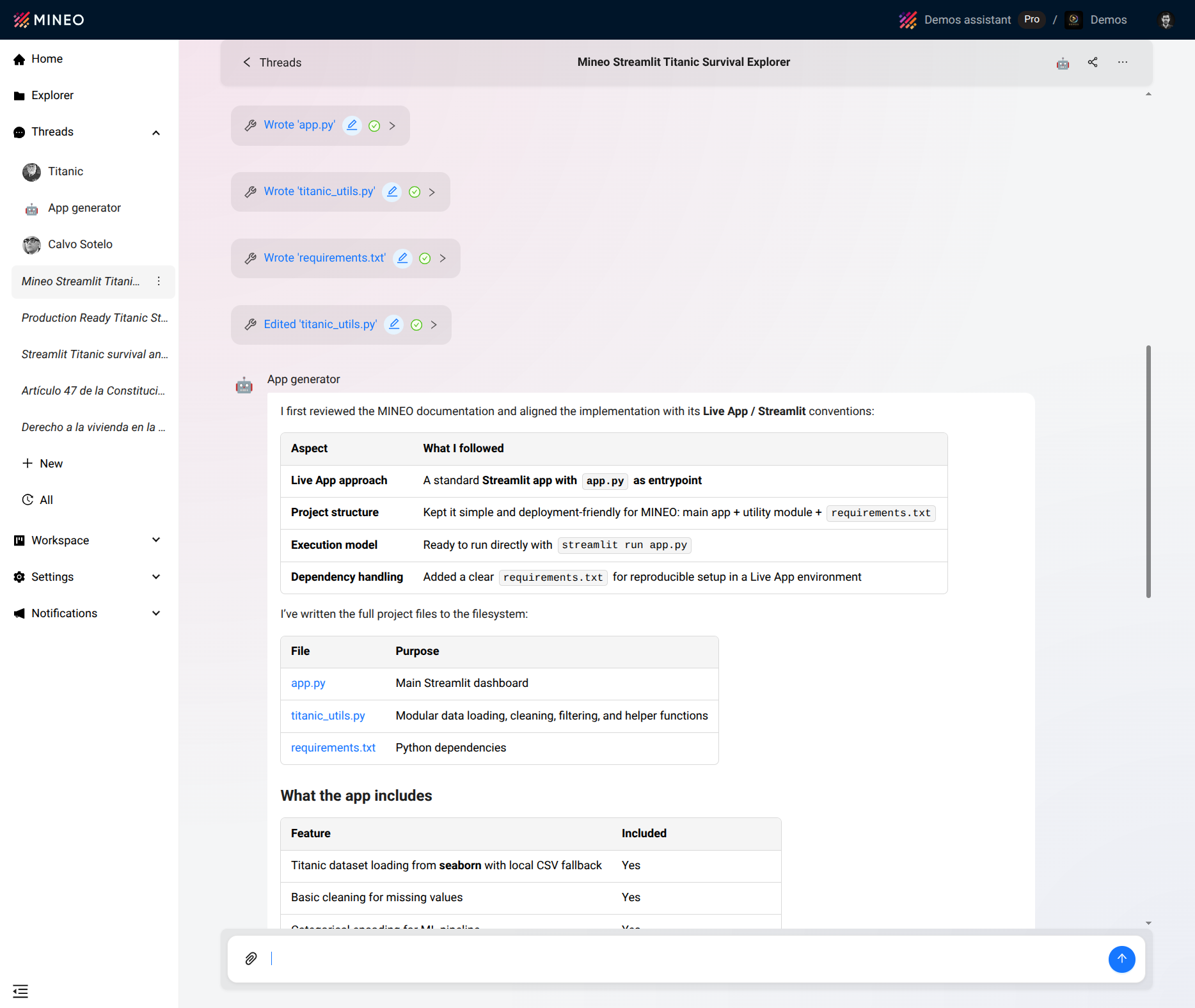Open the thread options ellipsis menu
This screenshot has height=1008, width=1195.
click(x=1123, y=62)
